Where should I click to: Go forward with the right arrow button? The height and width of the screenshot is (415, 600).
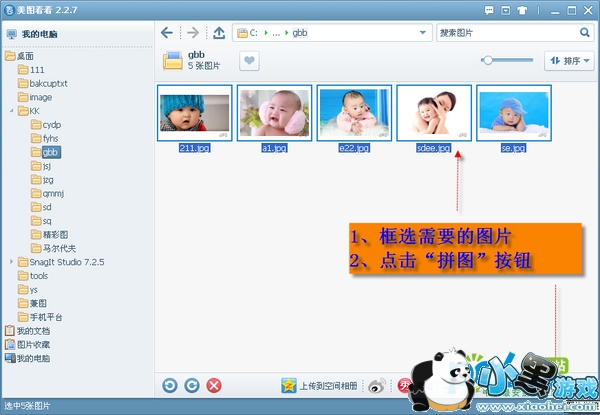[x=193, y=33]
